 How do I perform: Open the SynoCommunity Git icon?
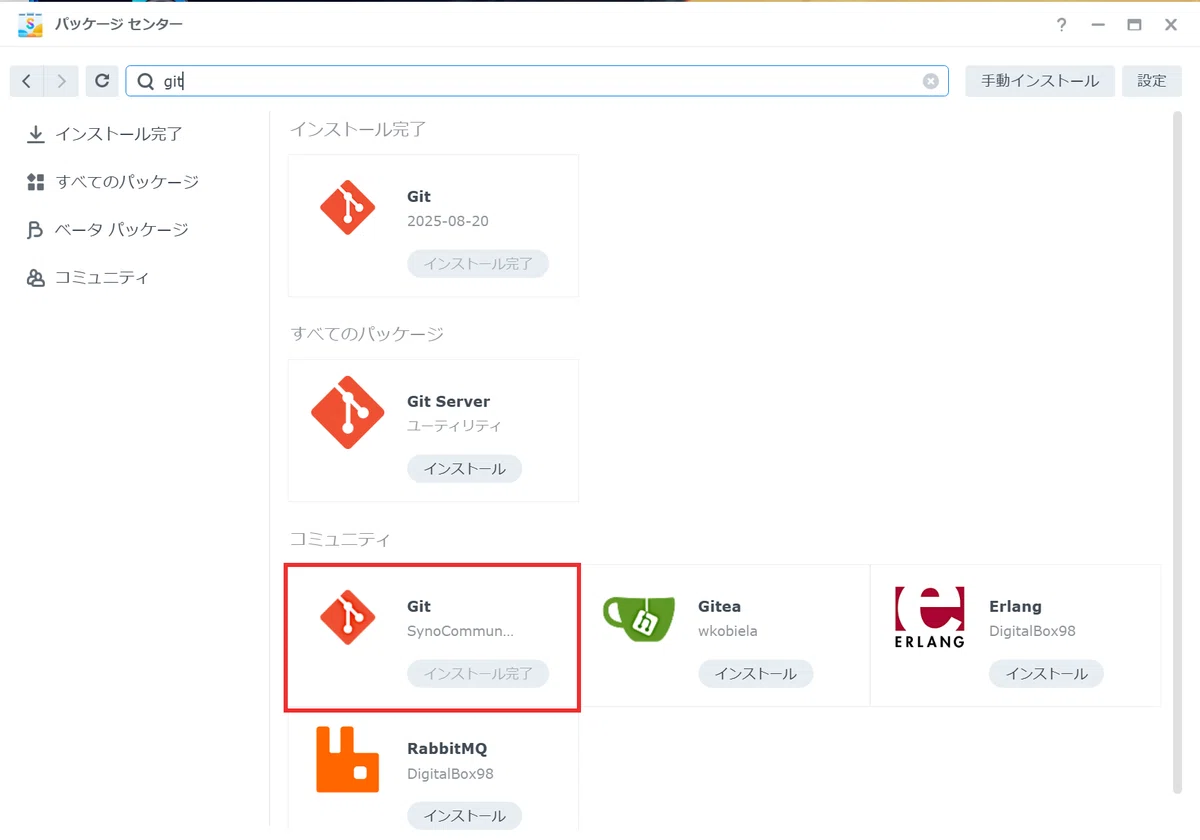(348, 617)
